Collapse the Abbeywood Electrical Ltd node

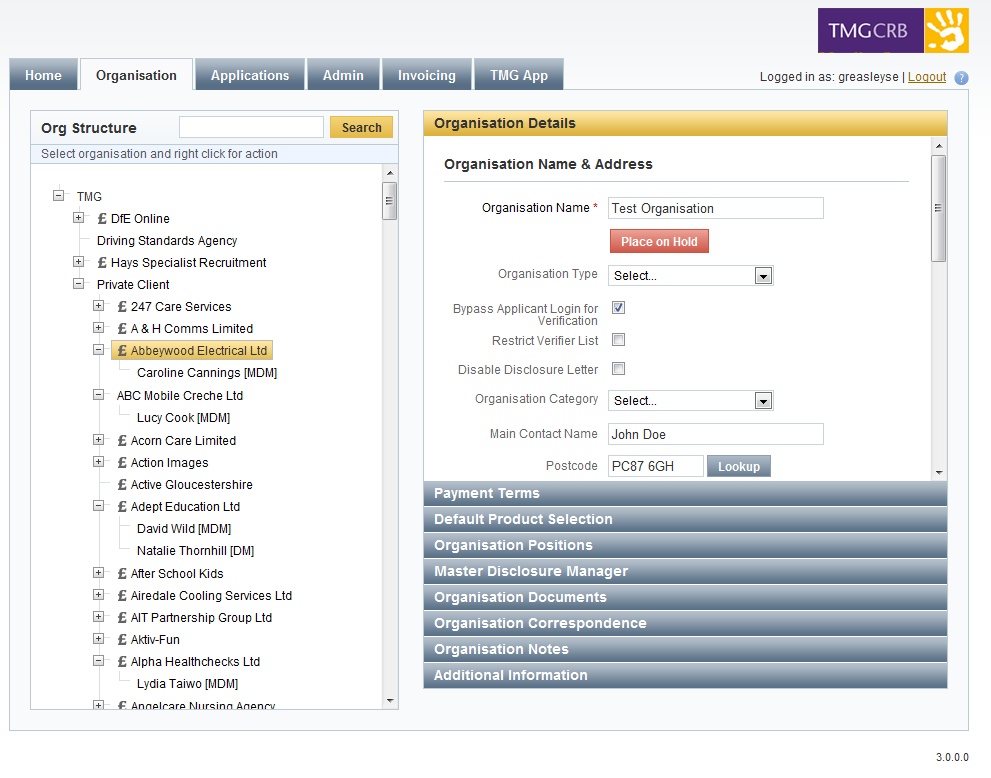pos(99,349)
